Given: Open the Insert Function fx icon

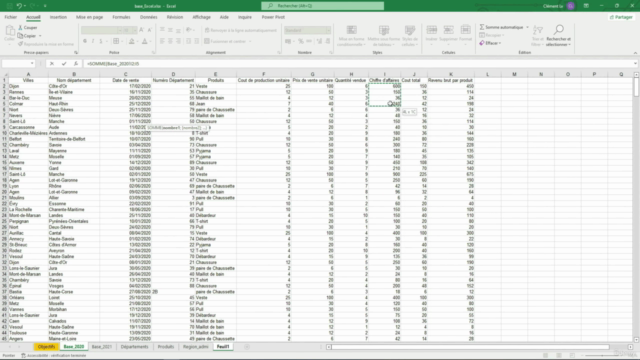Looking at the screenshot, I should click(x=76, y=64).
